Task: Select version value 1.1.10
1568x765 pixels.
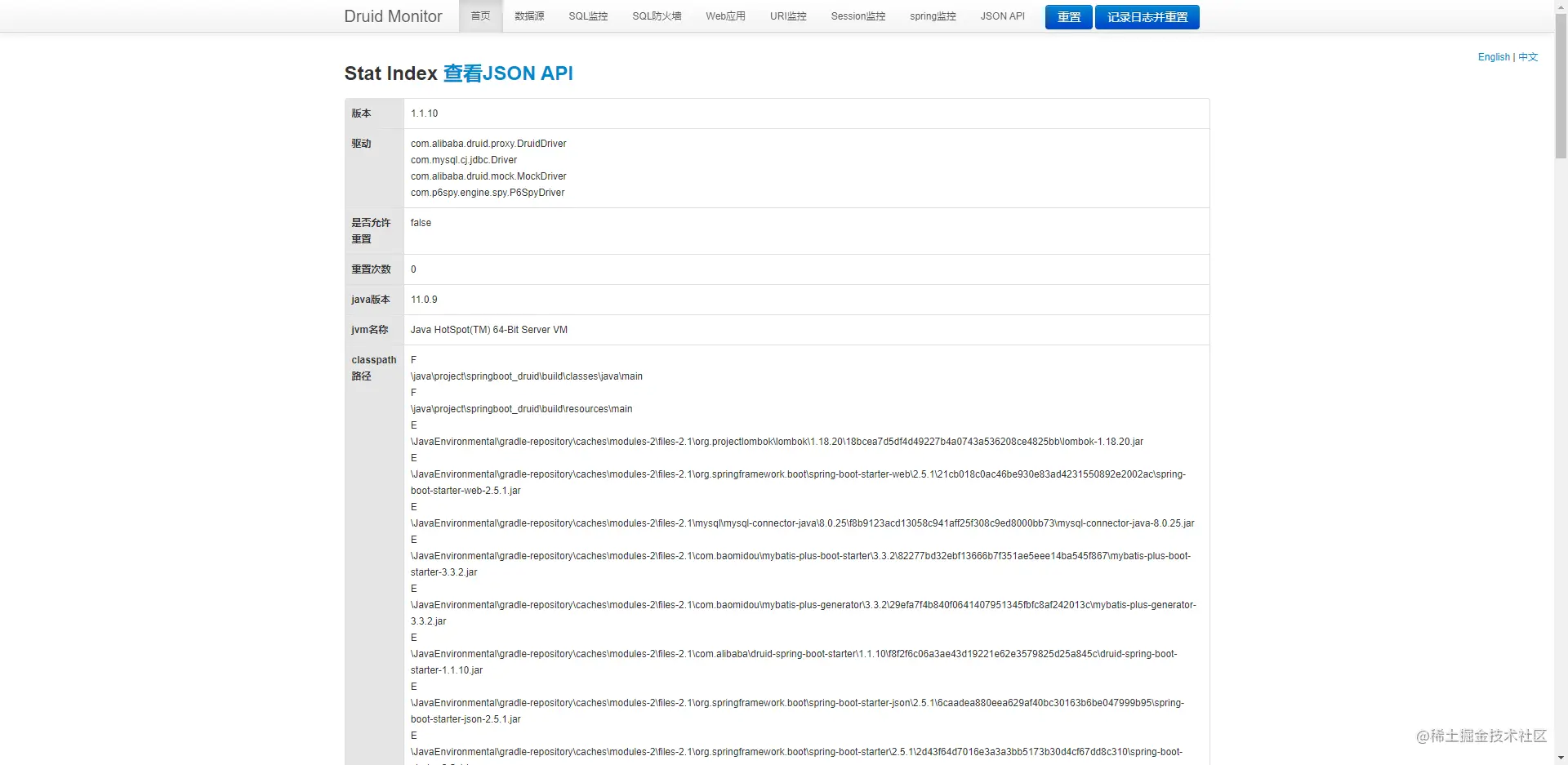Action: coord(424,113)
